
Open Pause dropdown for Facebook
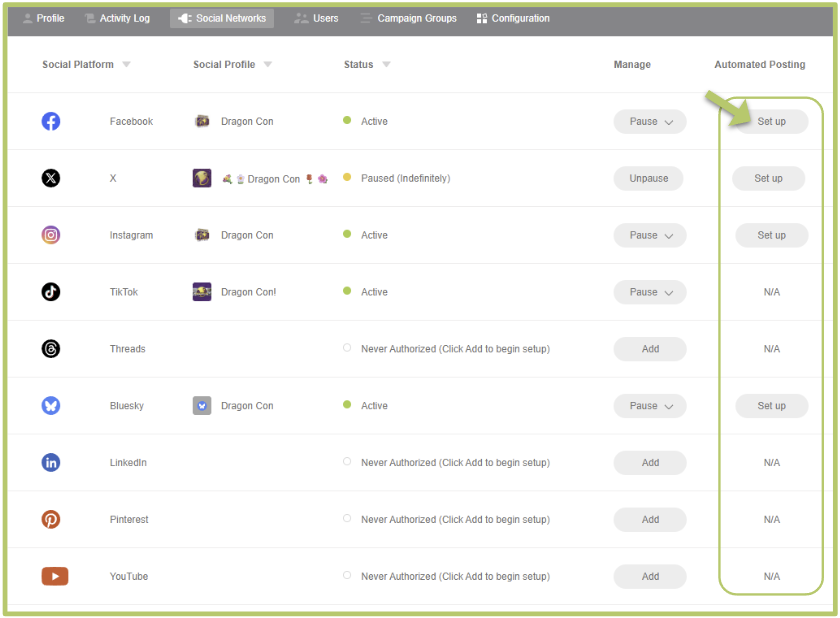coord(650,122)
